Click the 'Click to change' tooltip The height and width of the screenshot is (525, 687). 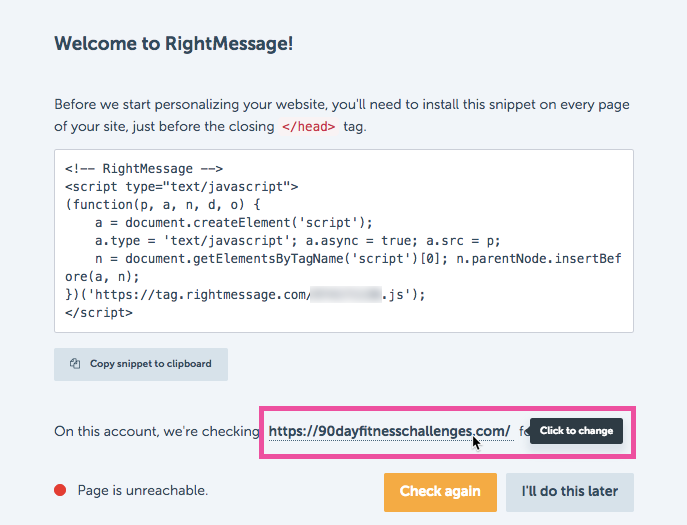[576, 431]
